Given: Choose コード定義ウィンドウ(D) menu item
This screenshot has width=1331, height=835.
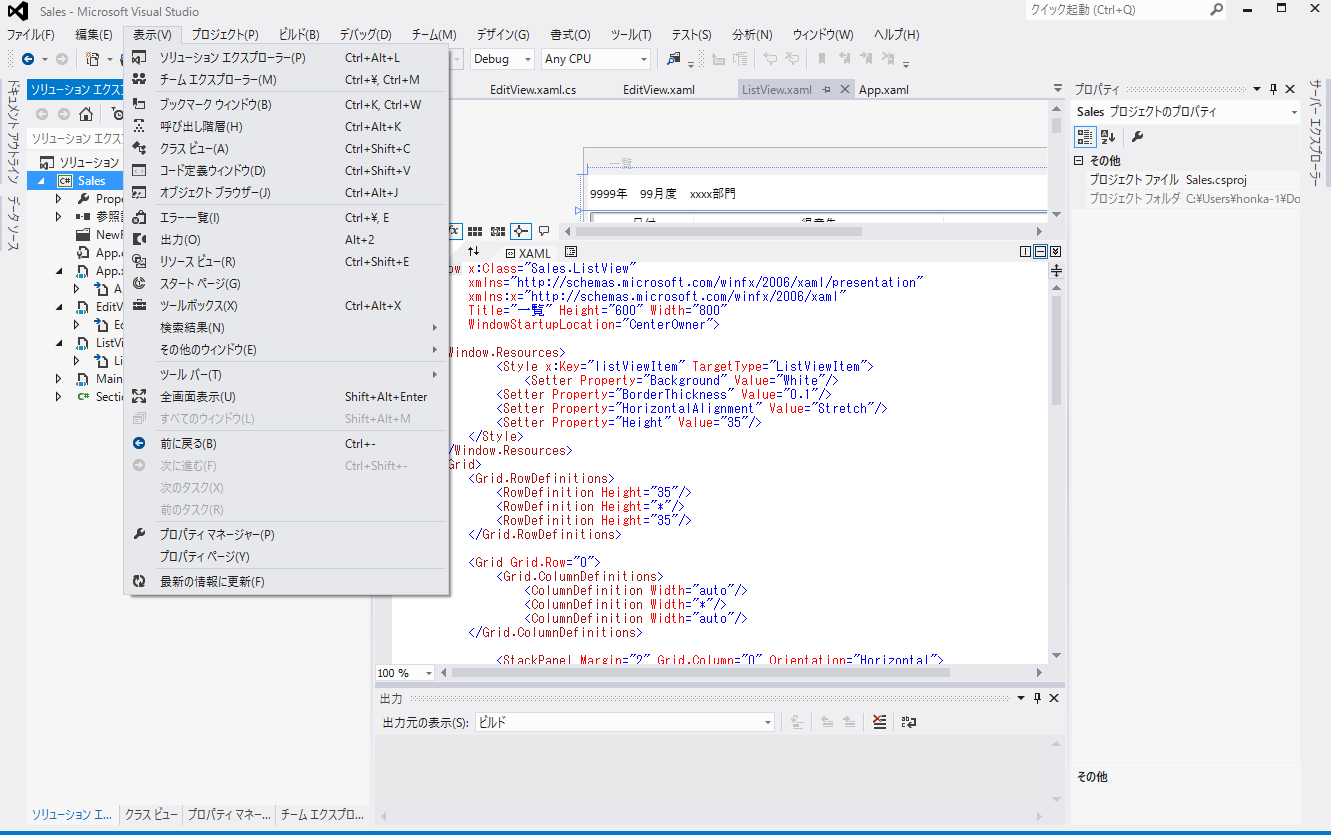Looking at the screenshot, I should [x=286, y=171].
